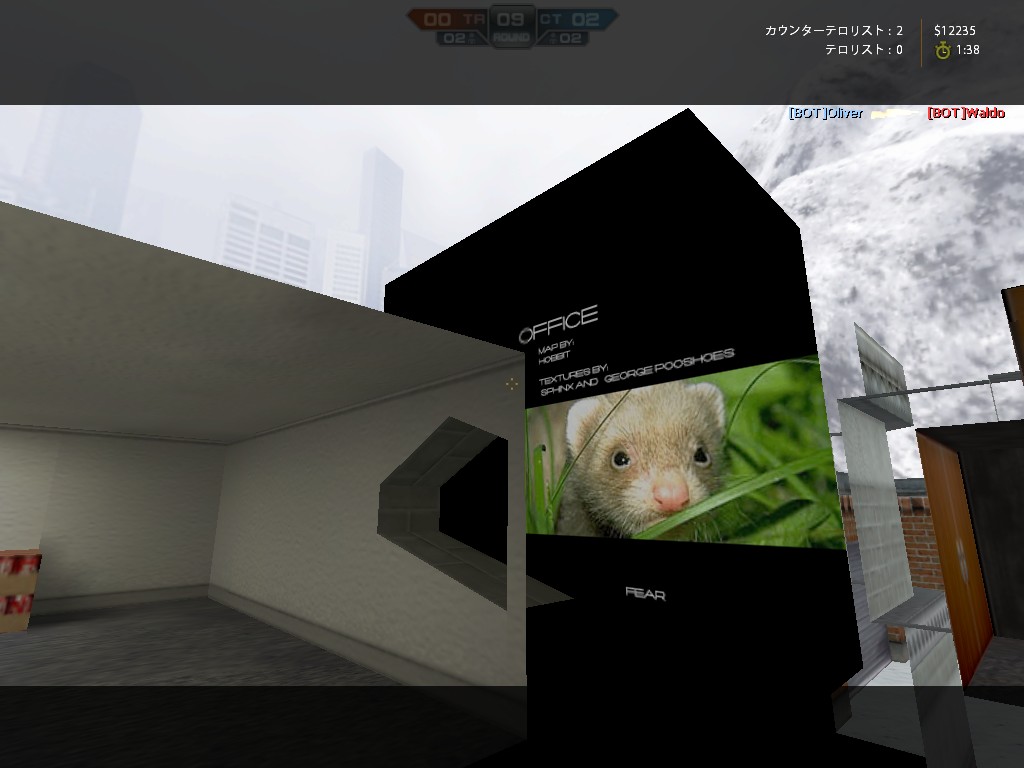This screenshot has width=1024, height=768.
Task: Click the CT alive players count 02
Action: 569,39
